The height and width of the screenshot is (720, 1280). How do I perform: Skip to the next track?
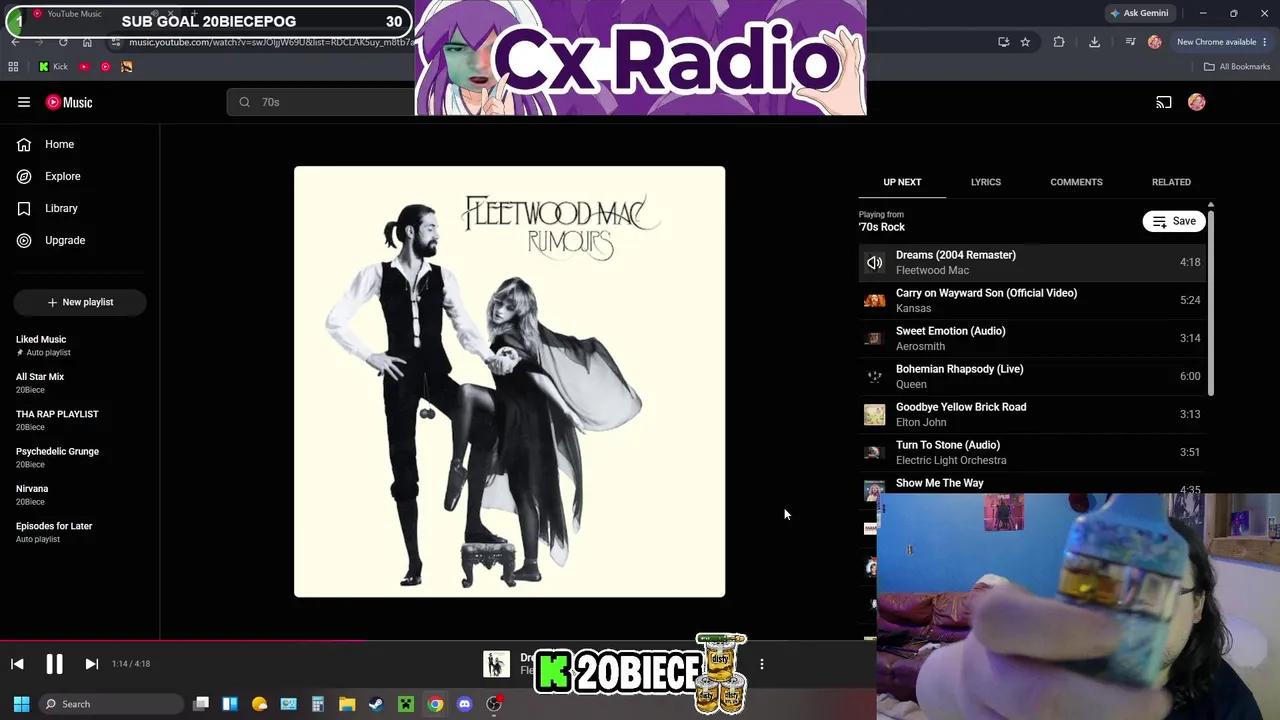91,664
